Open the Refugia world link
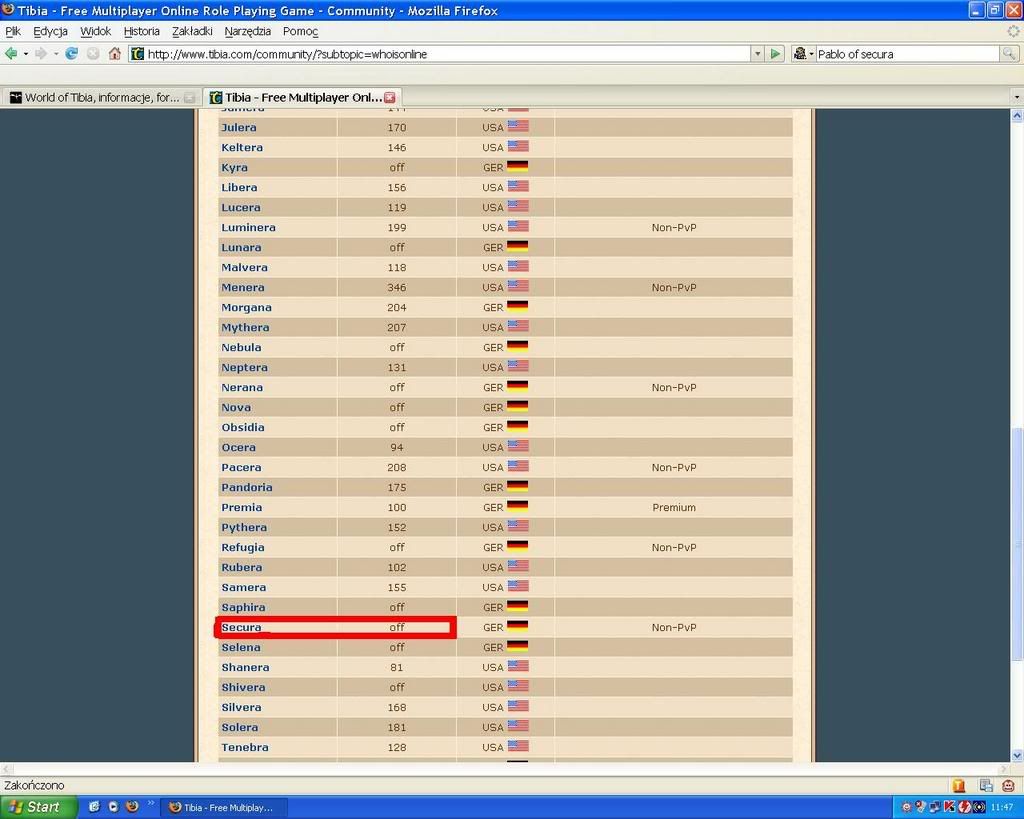The height and width of the screenshot is (819, 1024). 243,547
